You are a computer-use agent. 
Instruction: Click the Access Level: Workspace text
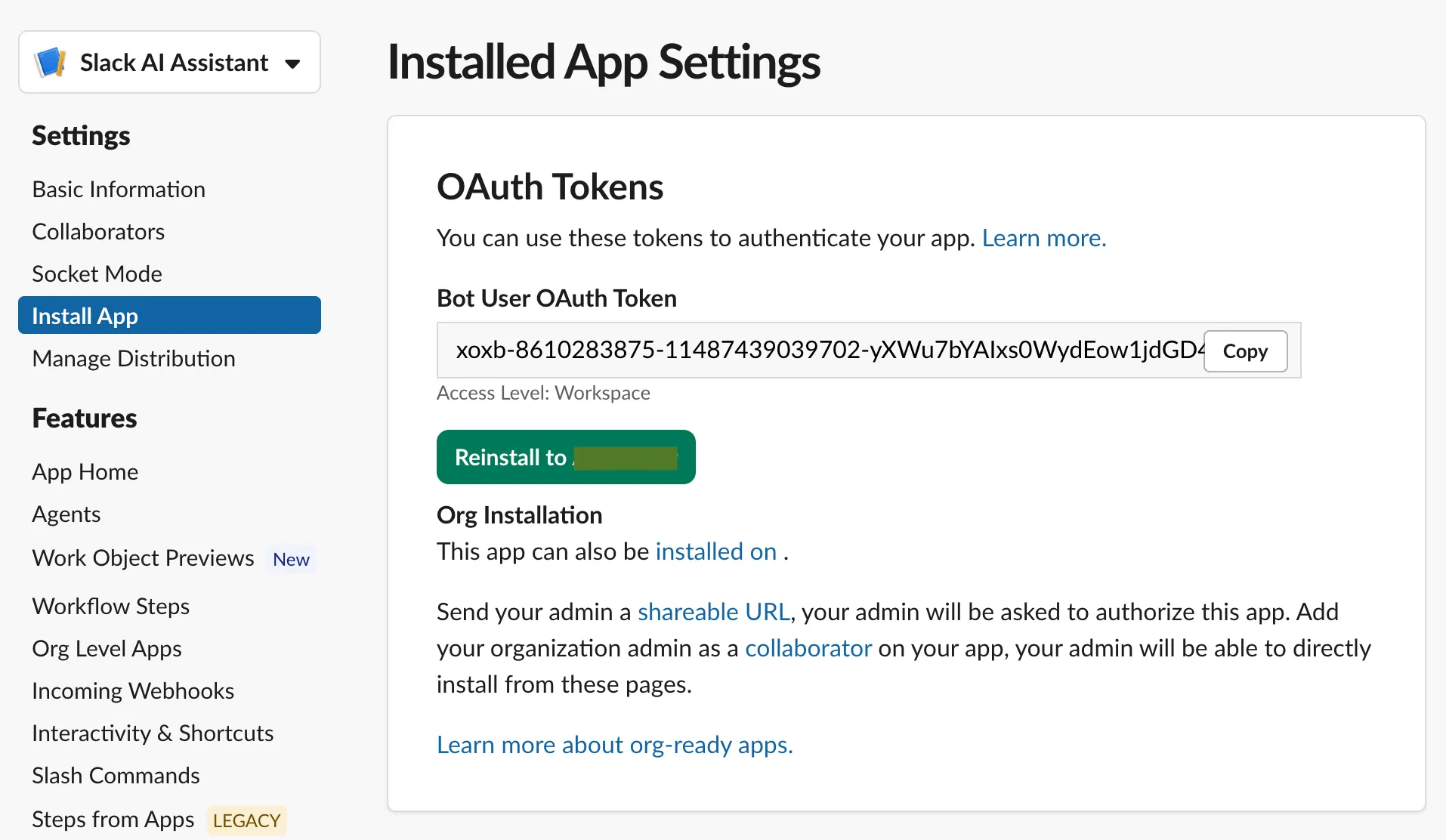[x=543, y=393]
